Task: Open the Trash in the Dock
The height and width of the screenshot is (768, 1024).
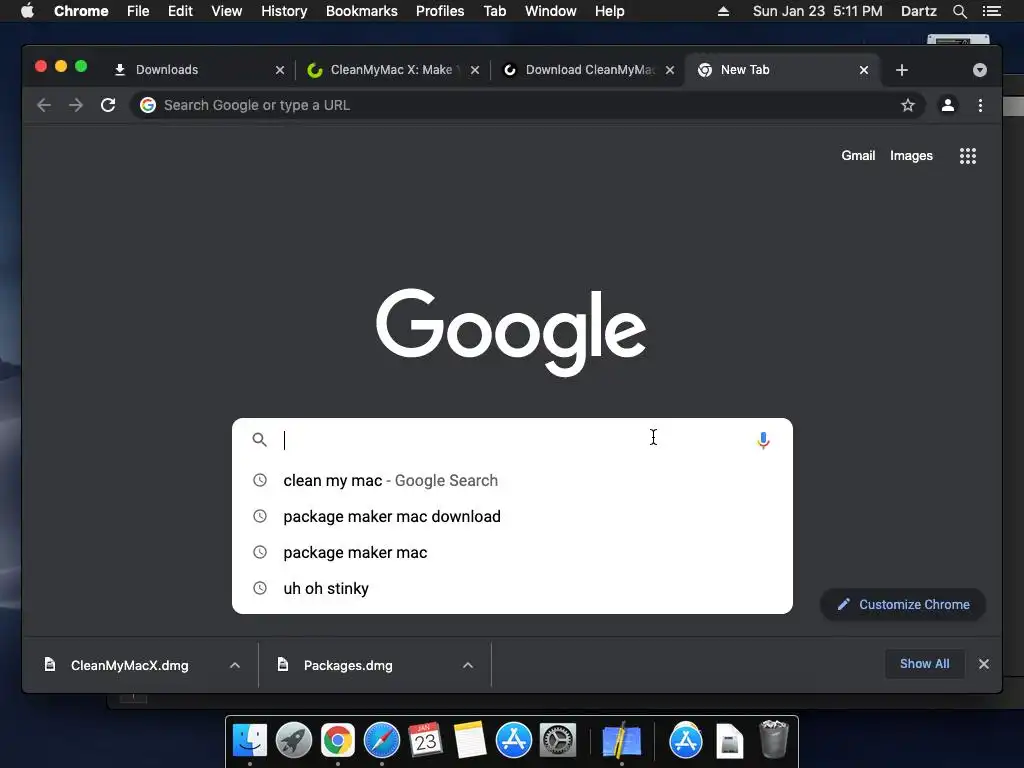Action: point(774,739)
